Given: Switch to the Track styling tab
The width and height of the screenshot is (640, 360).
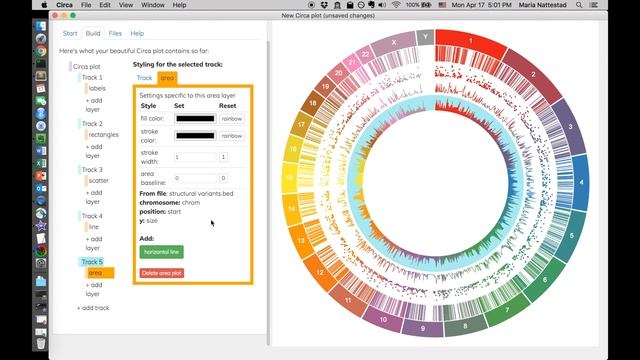Looking at the screenshot, I should (144, 78).
